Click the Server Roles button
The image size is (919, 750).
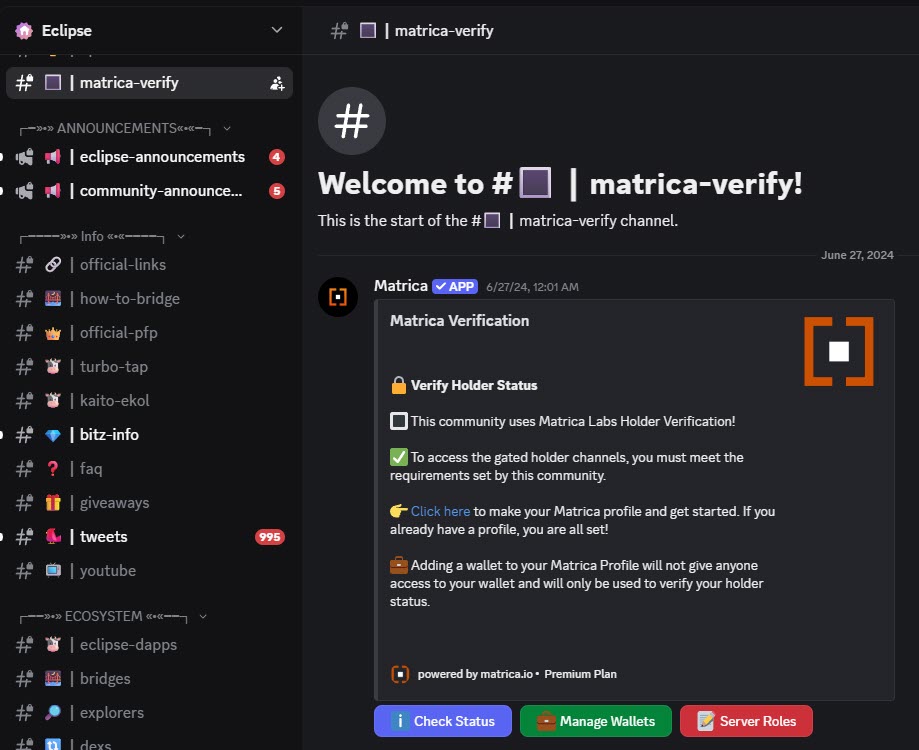click(746, 721)
